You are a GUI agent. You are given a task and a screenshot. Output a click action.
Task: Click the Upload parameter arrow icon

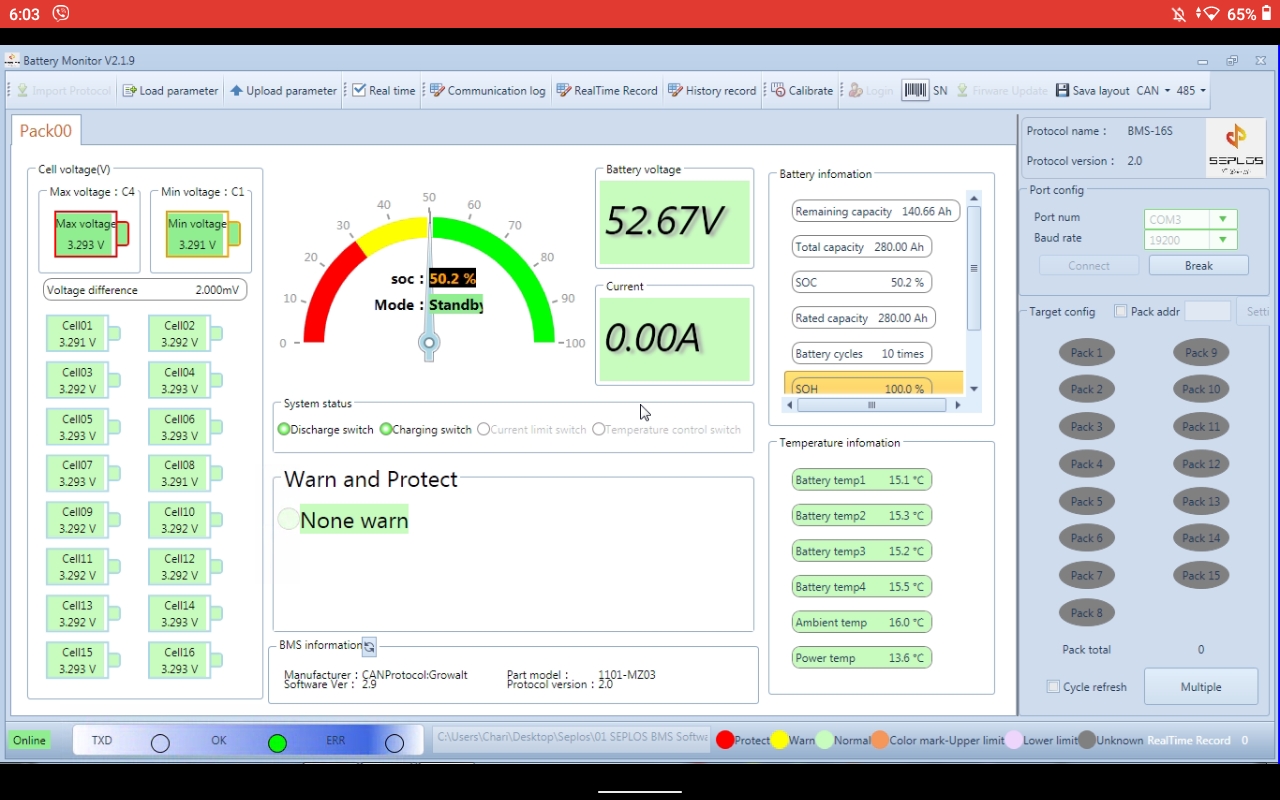[237, 91]
